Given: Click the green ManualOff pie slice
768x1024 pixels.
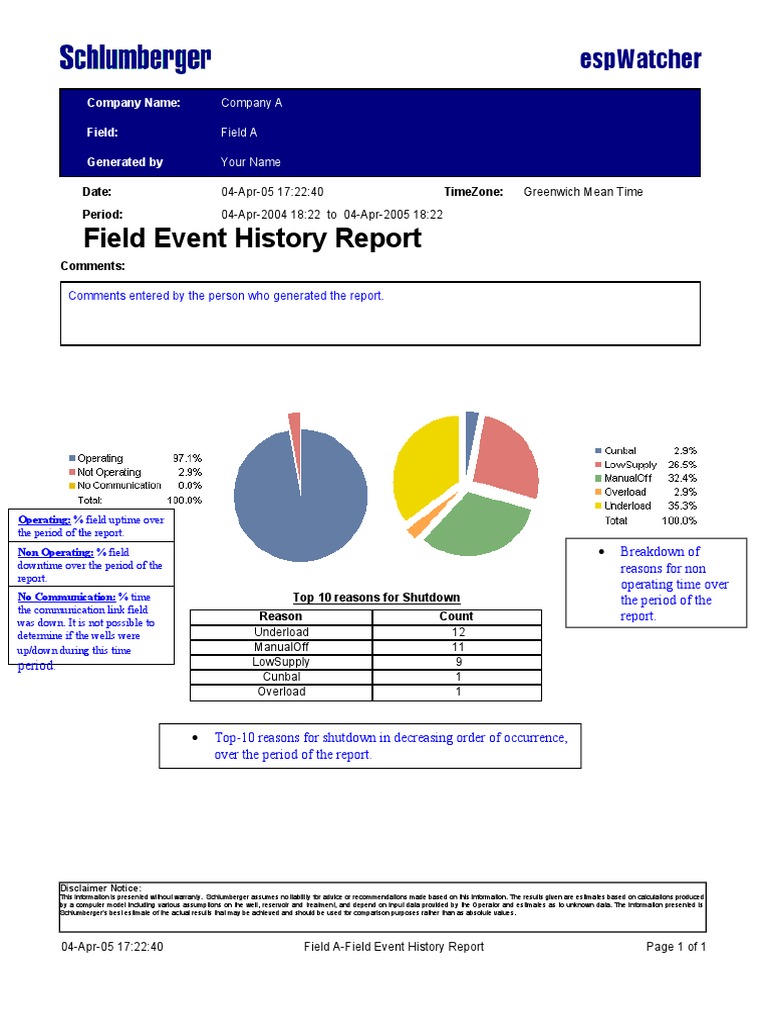Looking at the screenshot, I should point(480,526).
